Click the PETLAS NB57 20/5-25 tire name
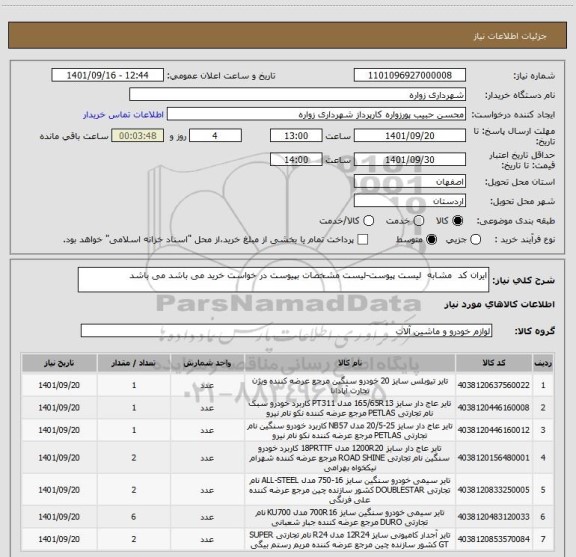576x557 pixels. pyautogui.click(x=350, y=430)
